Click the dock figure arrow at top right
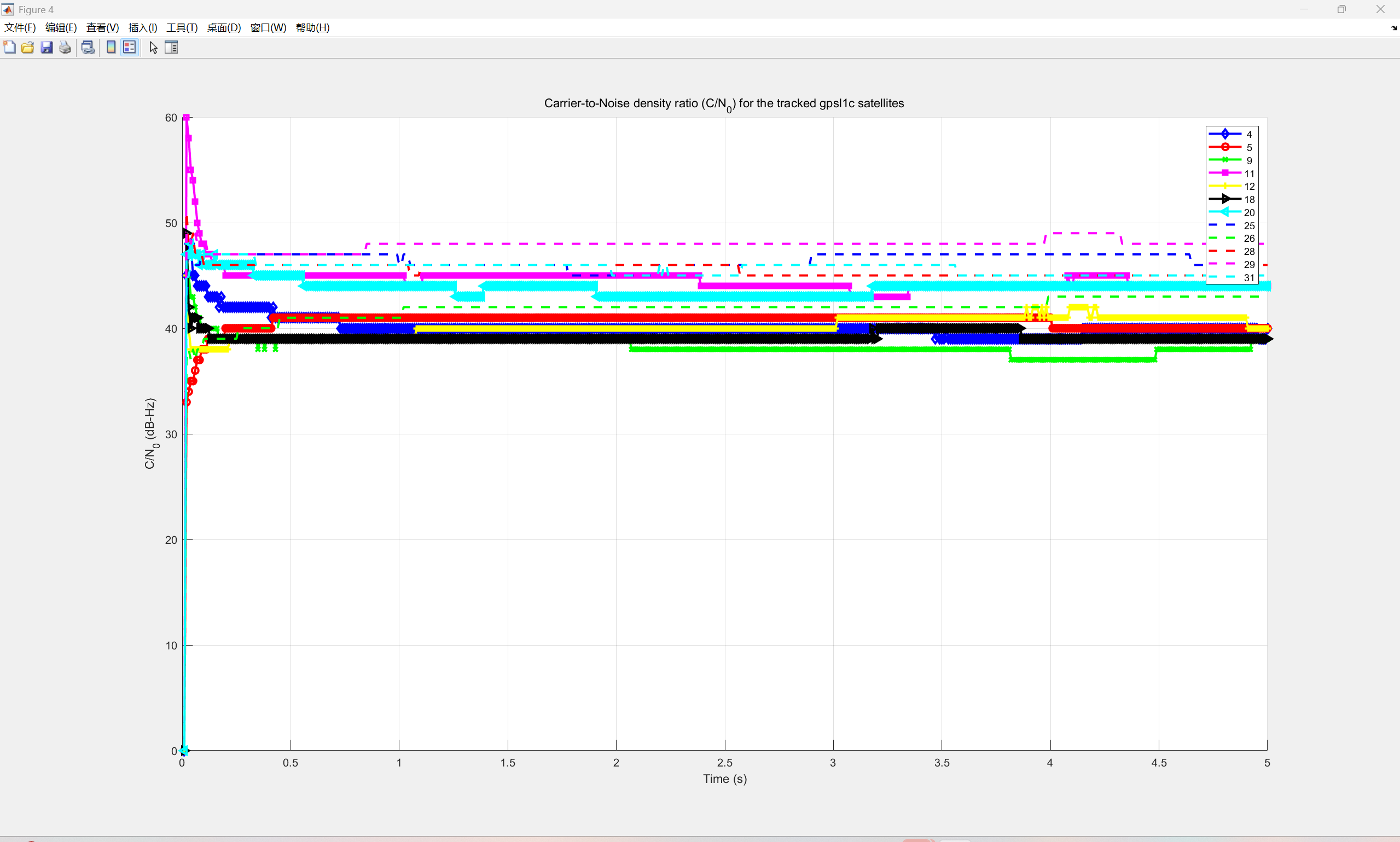This screenshot has width=1400, height=842. click(1394, 28)
